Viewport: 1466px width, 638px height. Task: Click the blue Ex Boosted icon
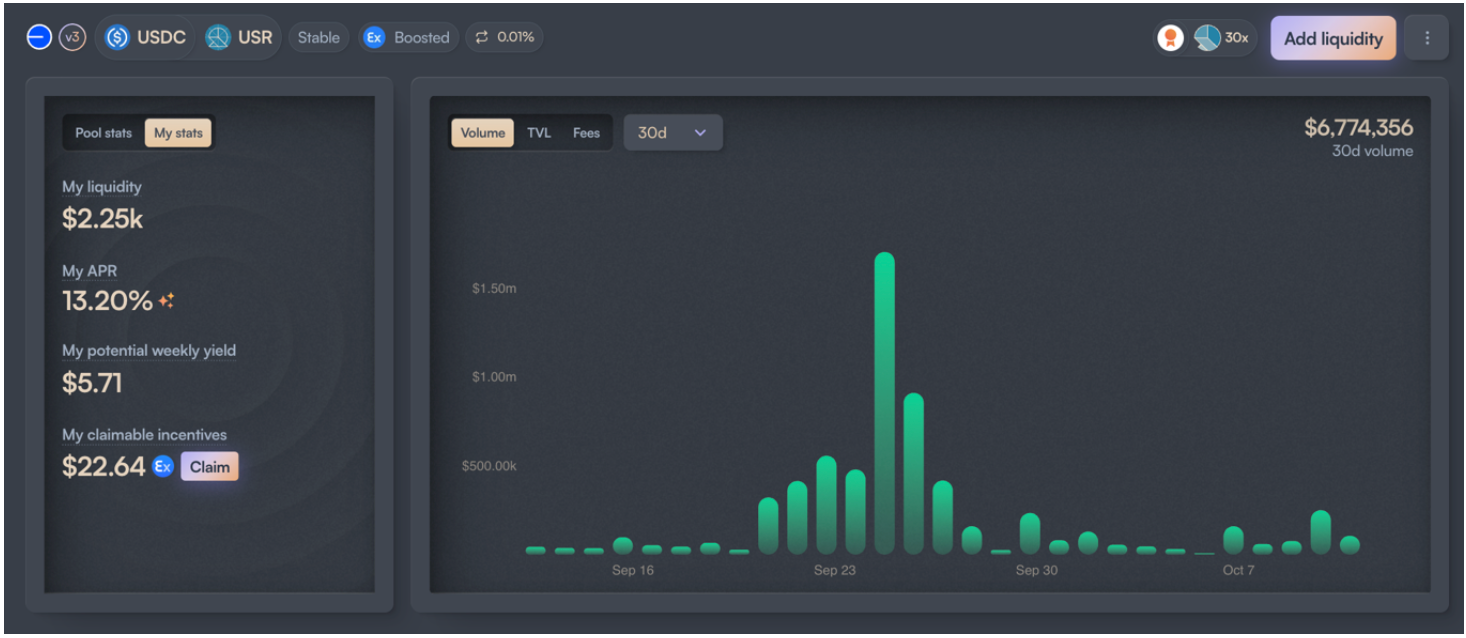(x=374, y=38)
